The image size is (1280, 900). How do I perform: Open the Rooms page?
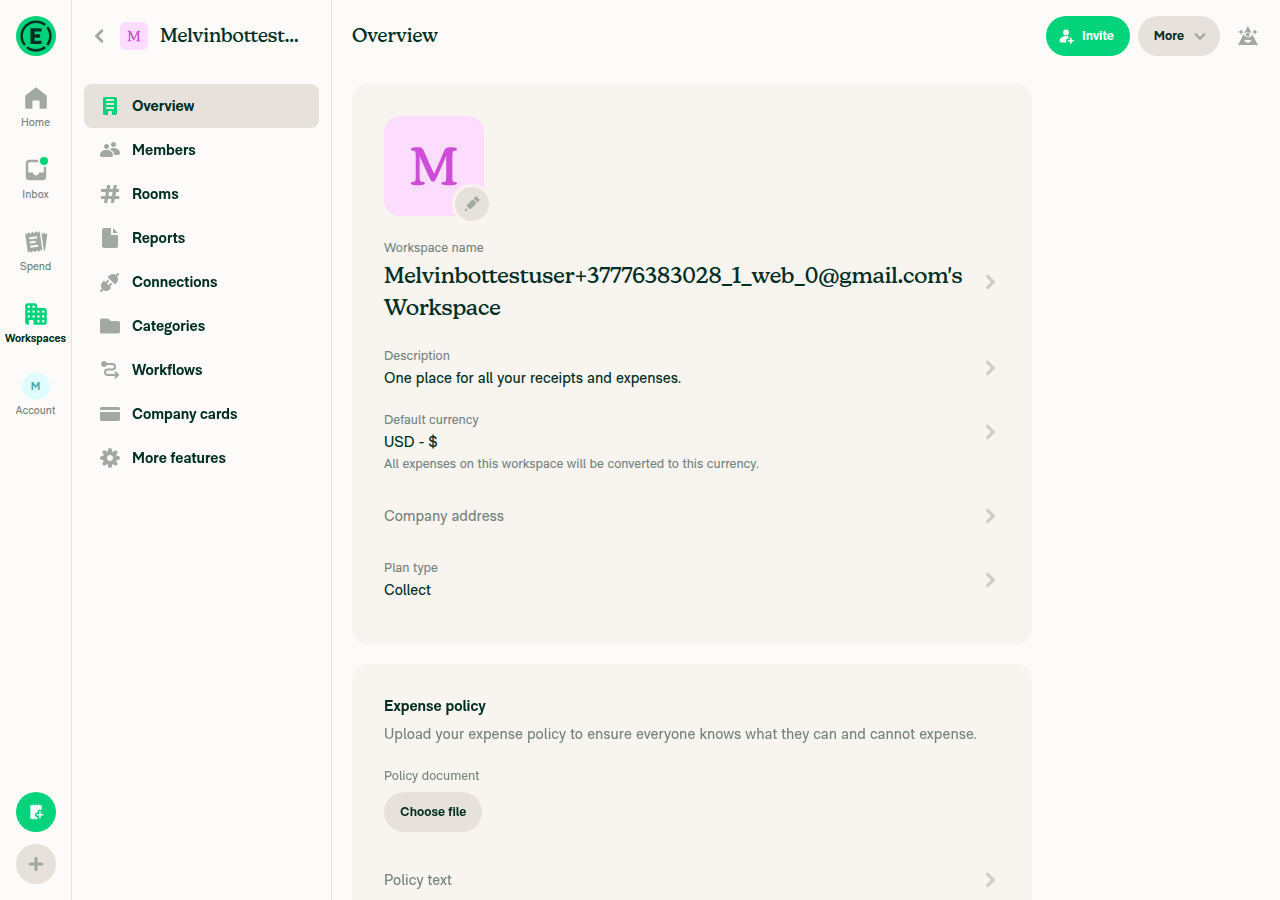201,194
